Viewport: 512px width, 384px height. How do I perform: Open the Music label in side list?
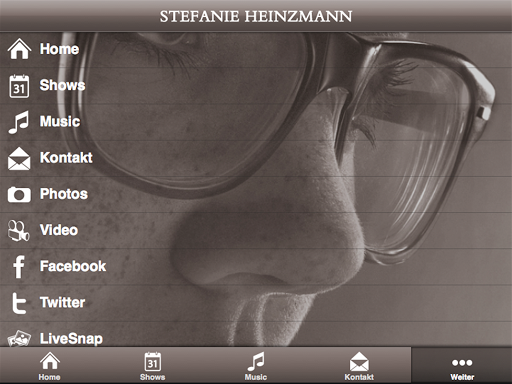tap(60, 121)
